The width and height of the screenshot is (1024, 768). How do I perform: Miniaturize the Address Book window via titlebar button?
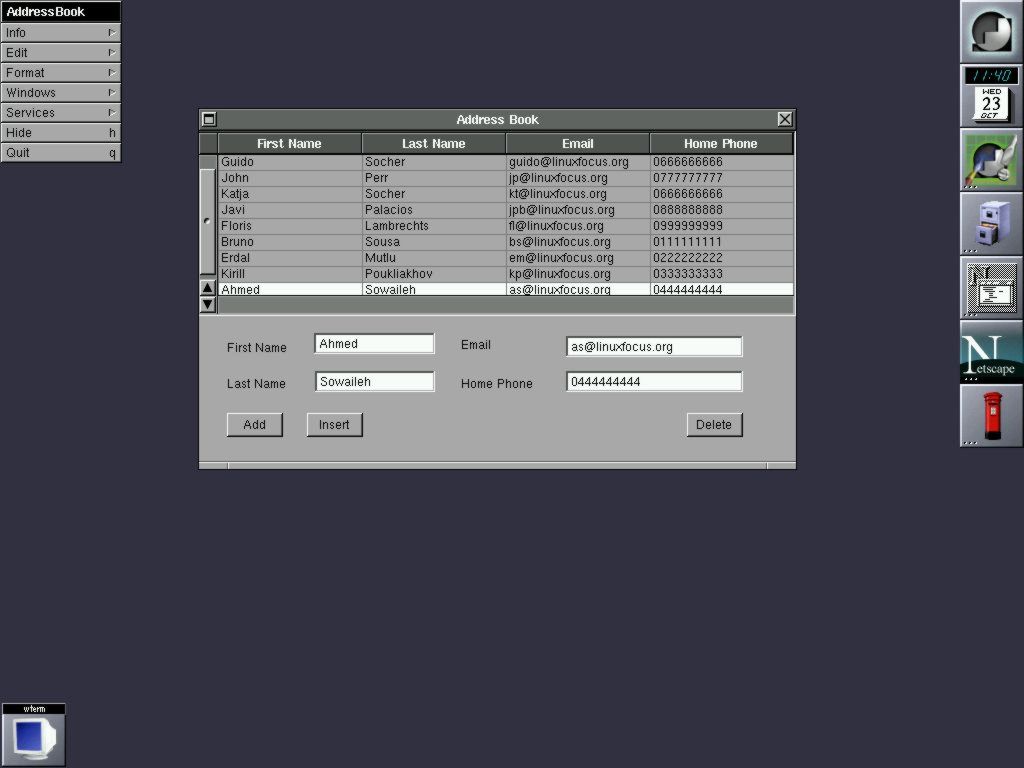click(x=209, y=119)
